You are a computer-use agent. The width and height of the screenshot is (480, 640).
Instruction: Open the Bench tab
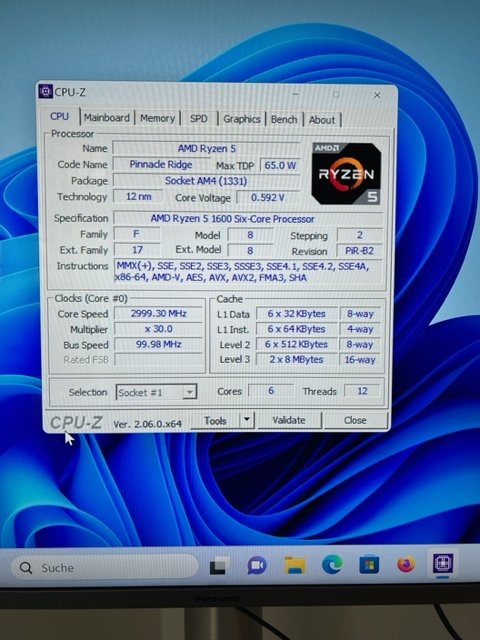[x=284, y=120]
